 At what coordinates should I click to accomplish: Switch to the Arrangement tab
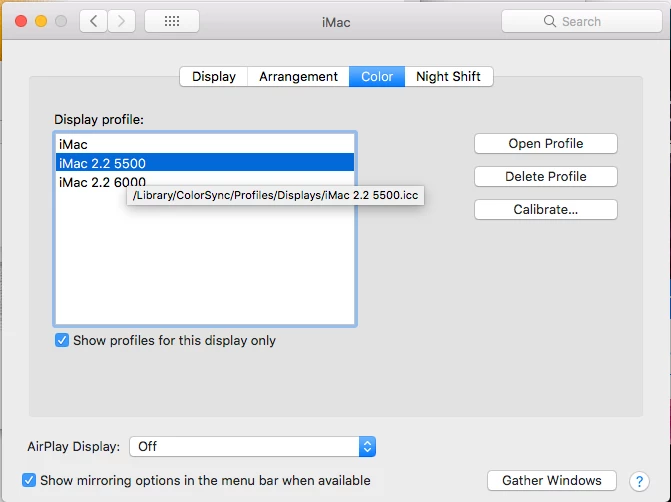[x=298, y=77]
